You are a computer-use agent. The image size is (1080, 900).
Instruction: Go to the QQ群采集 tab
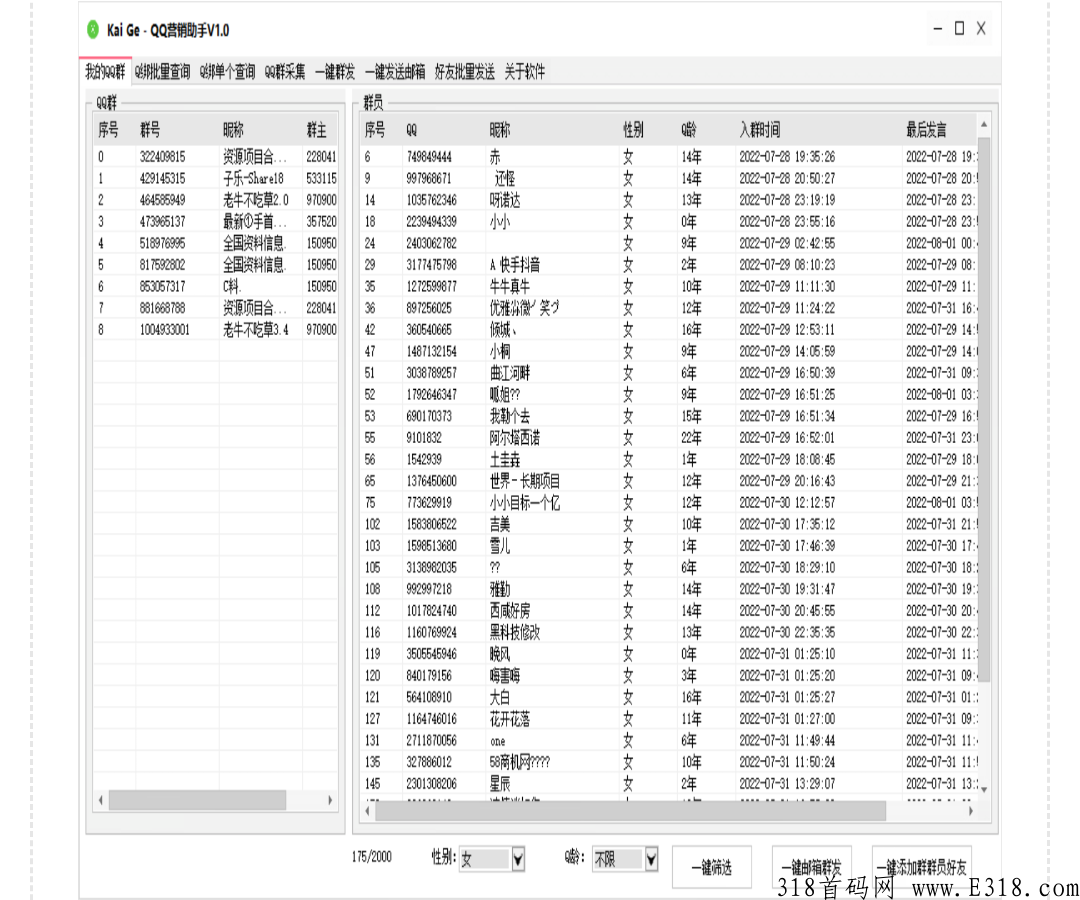(285, 72)
